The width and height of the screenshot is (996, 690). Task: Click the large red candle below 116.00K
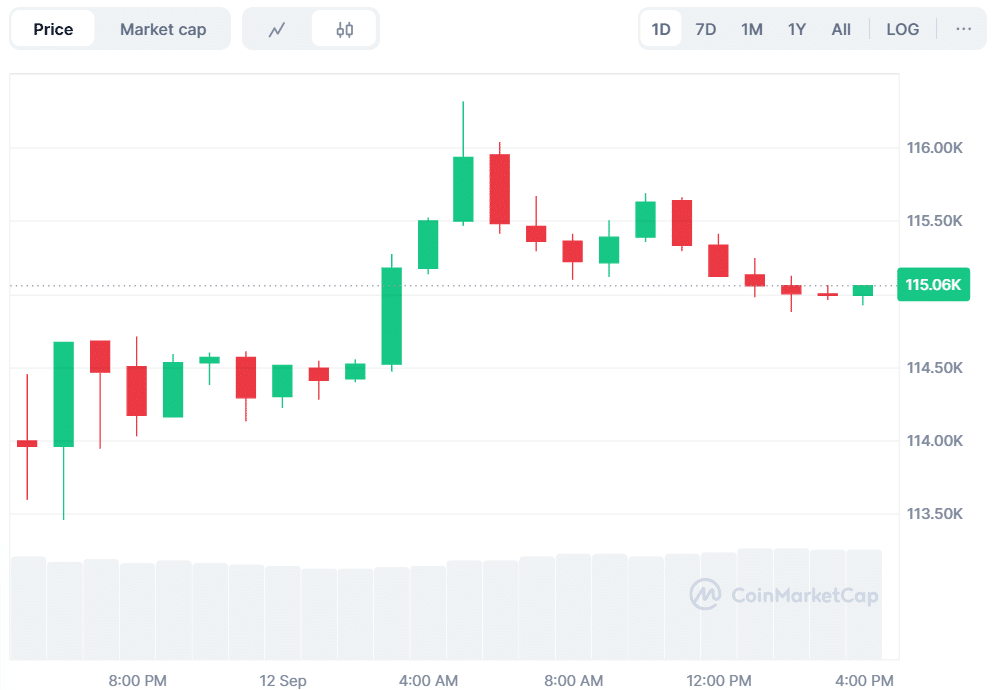pyautogui.click(x=499, y=189)
